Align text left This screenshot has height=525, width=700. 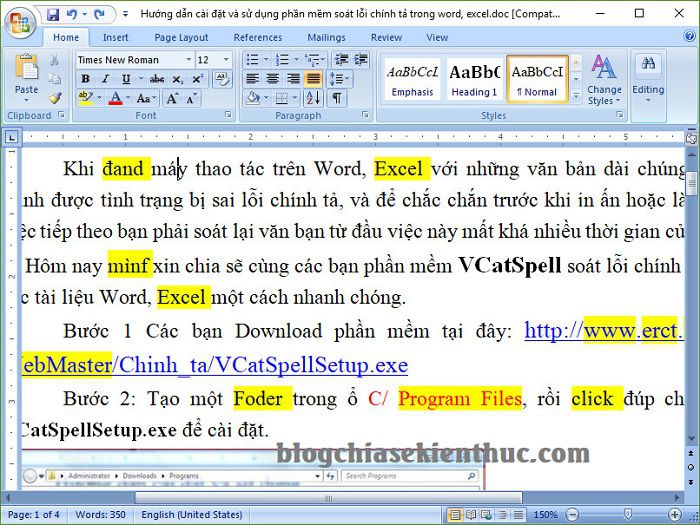click(253, 79)
